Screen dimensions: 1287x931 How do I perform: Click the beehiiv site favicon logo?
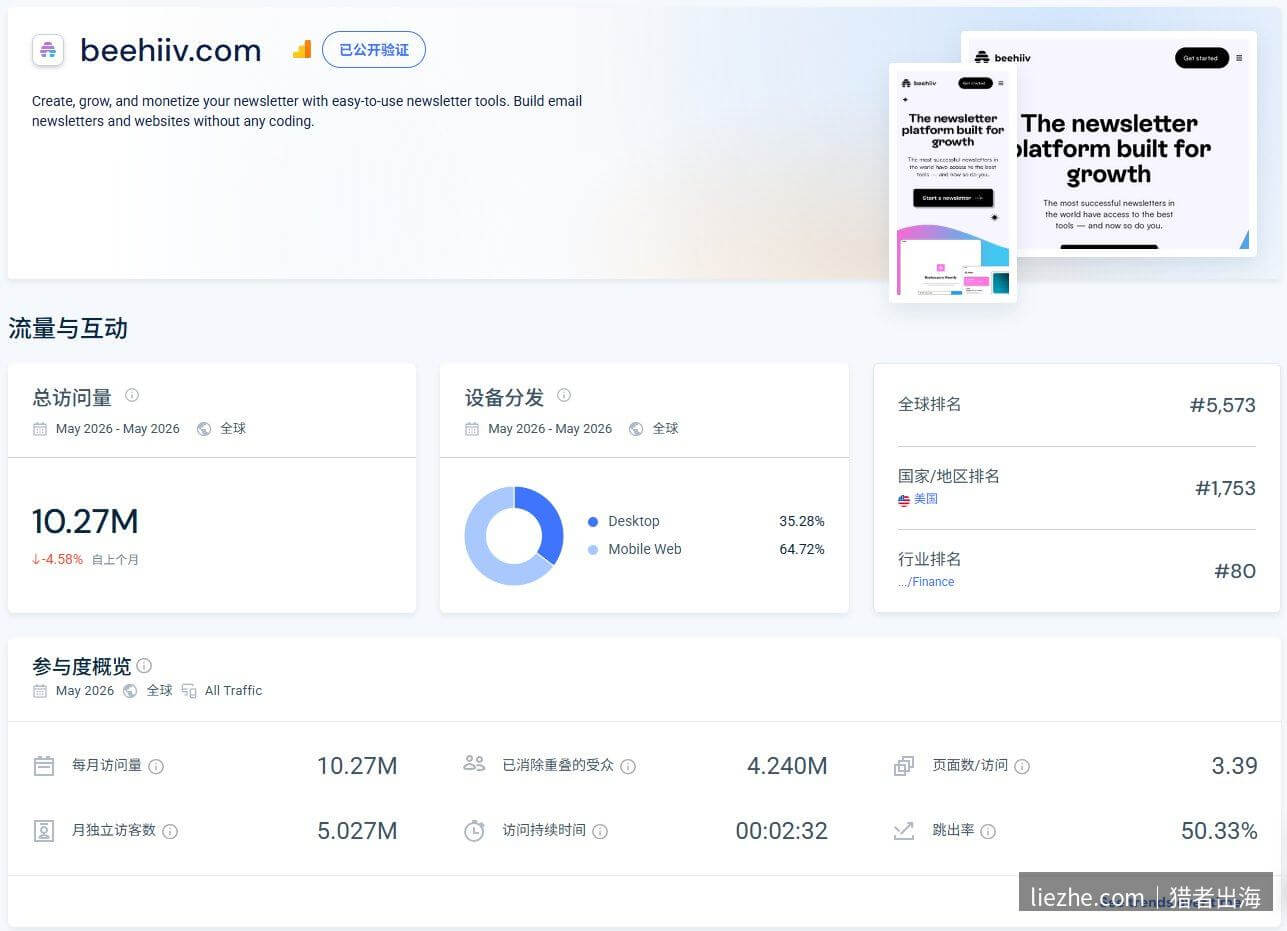(48, 50)
